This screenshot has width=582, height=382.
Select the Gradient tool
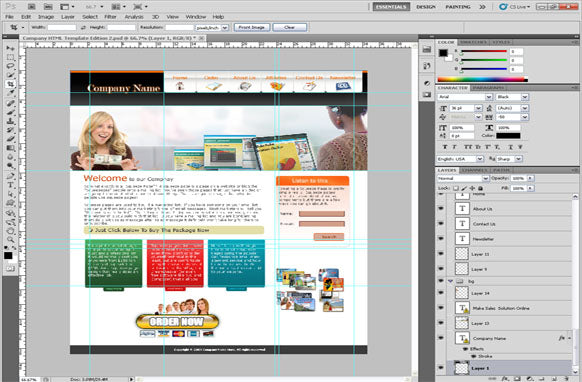[x=10, y=148]
